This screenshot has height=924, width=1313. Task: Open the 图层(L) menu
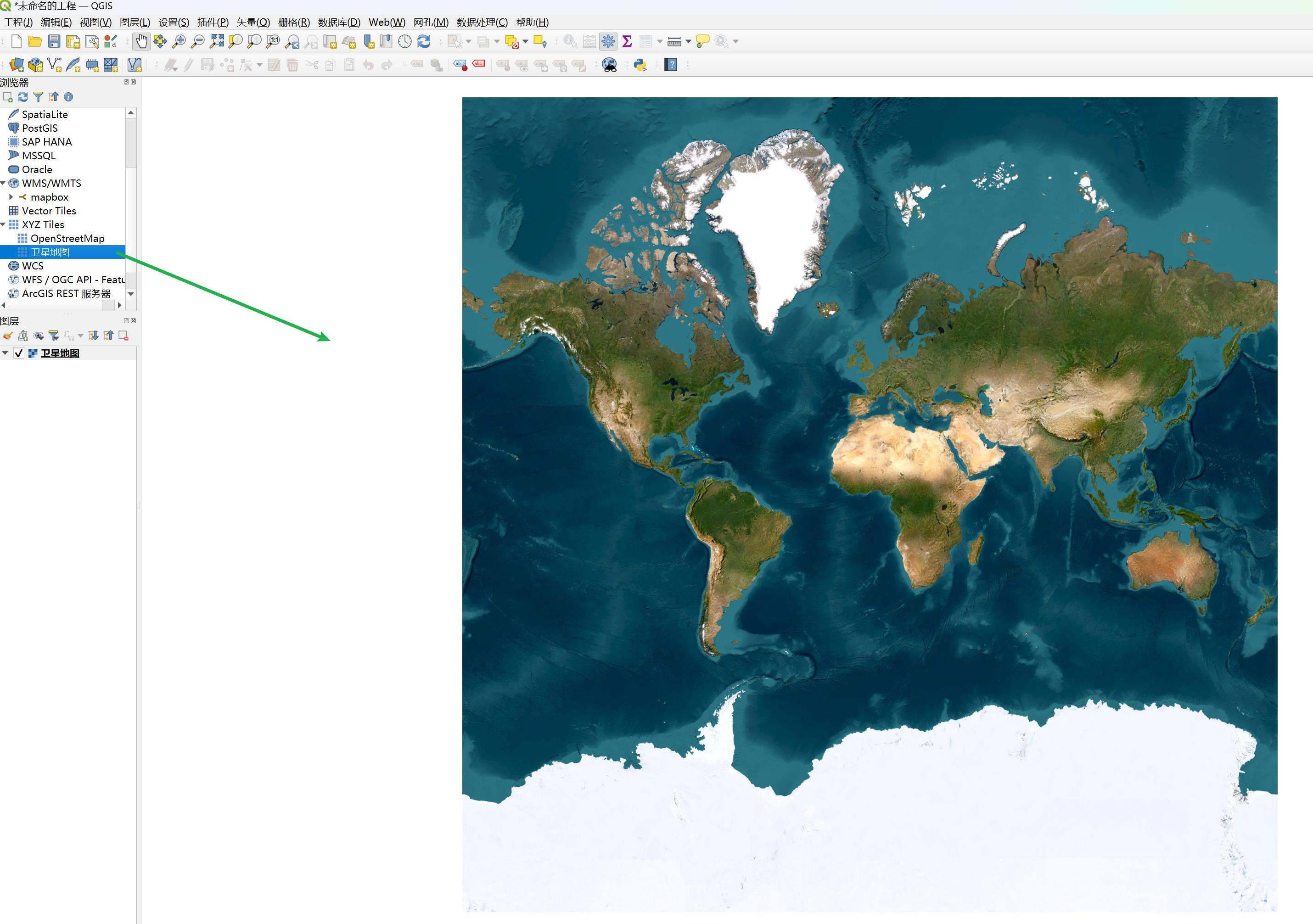(135, 22)
